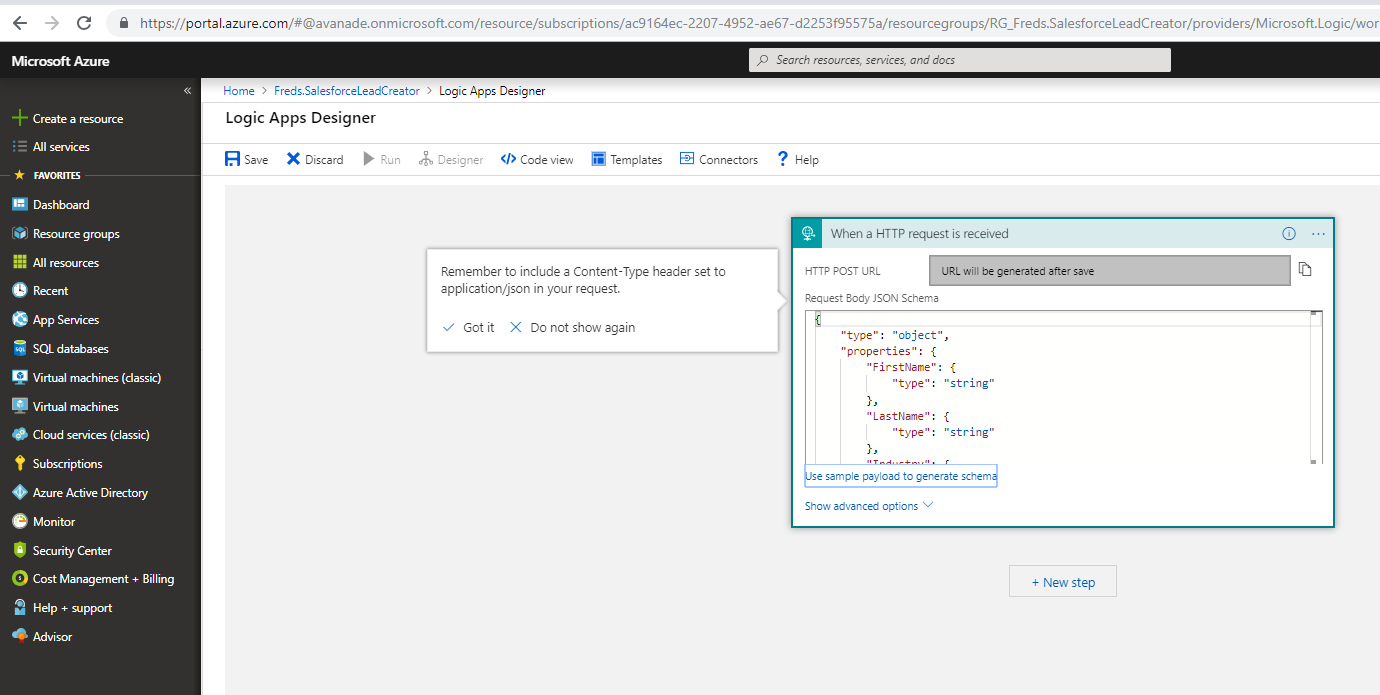Screen dimensions: 1380x695
Task: Go to Freds.SalesforceLeadCreator breadcrumb
Action: point(347,91)
